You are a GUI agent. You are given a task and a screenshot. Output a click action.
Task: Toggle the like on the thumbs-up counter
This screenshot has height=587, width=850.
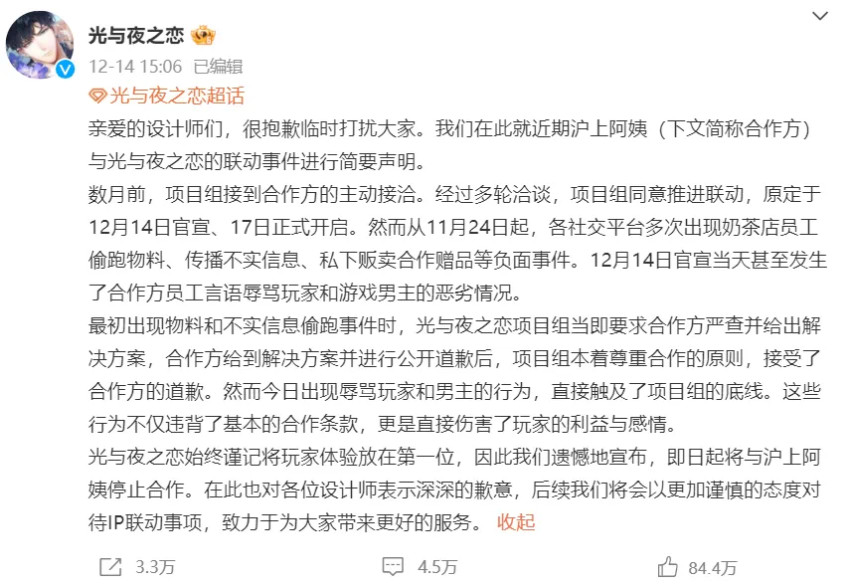711,566
